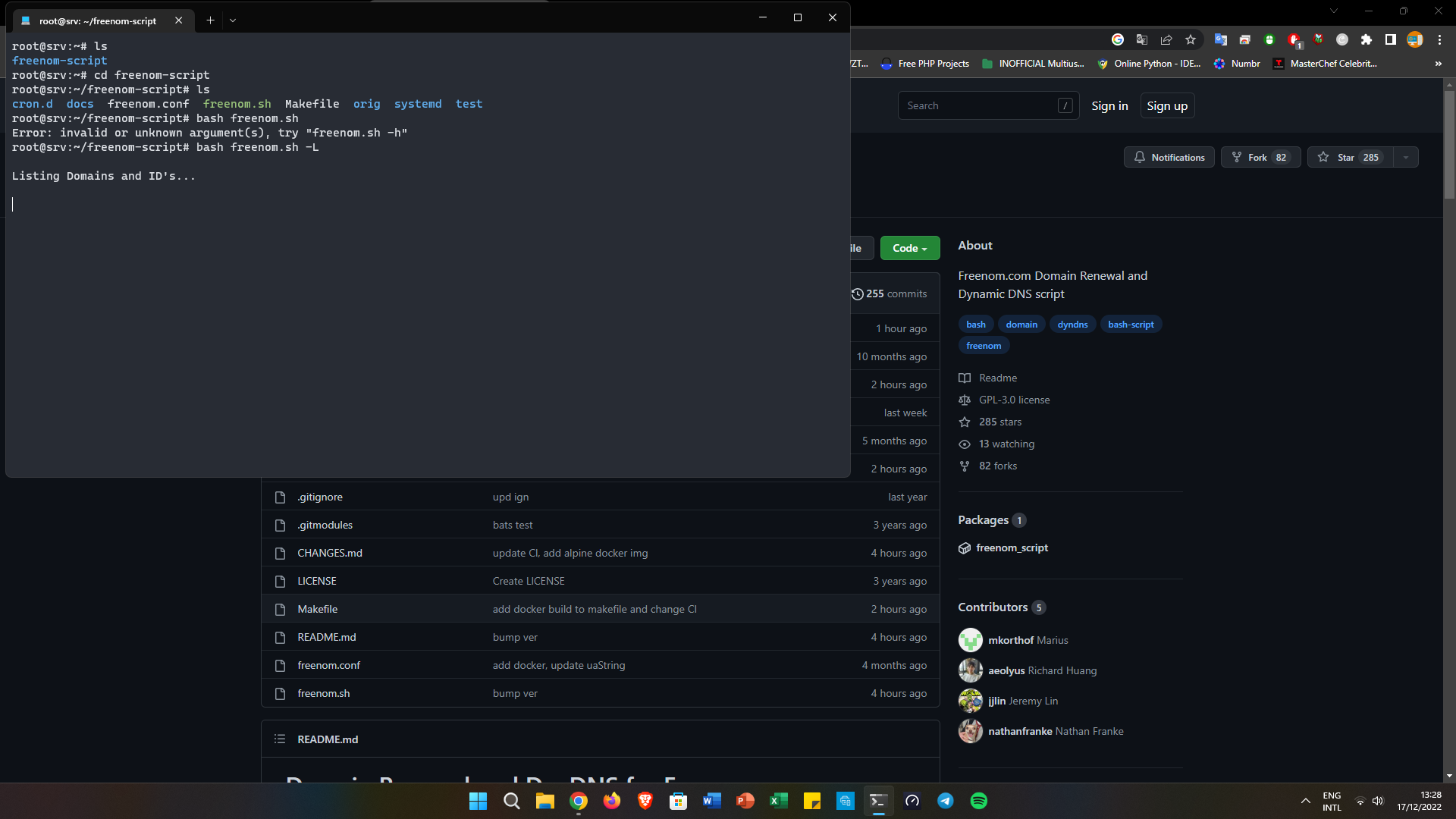The width and height of the screenshot is (1456, 819).
Task: Open Chrome's three-dot menu
Action: (x=1439, y=39)
